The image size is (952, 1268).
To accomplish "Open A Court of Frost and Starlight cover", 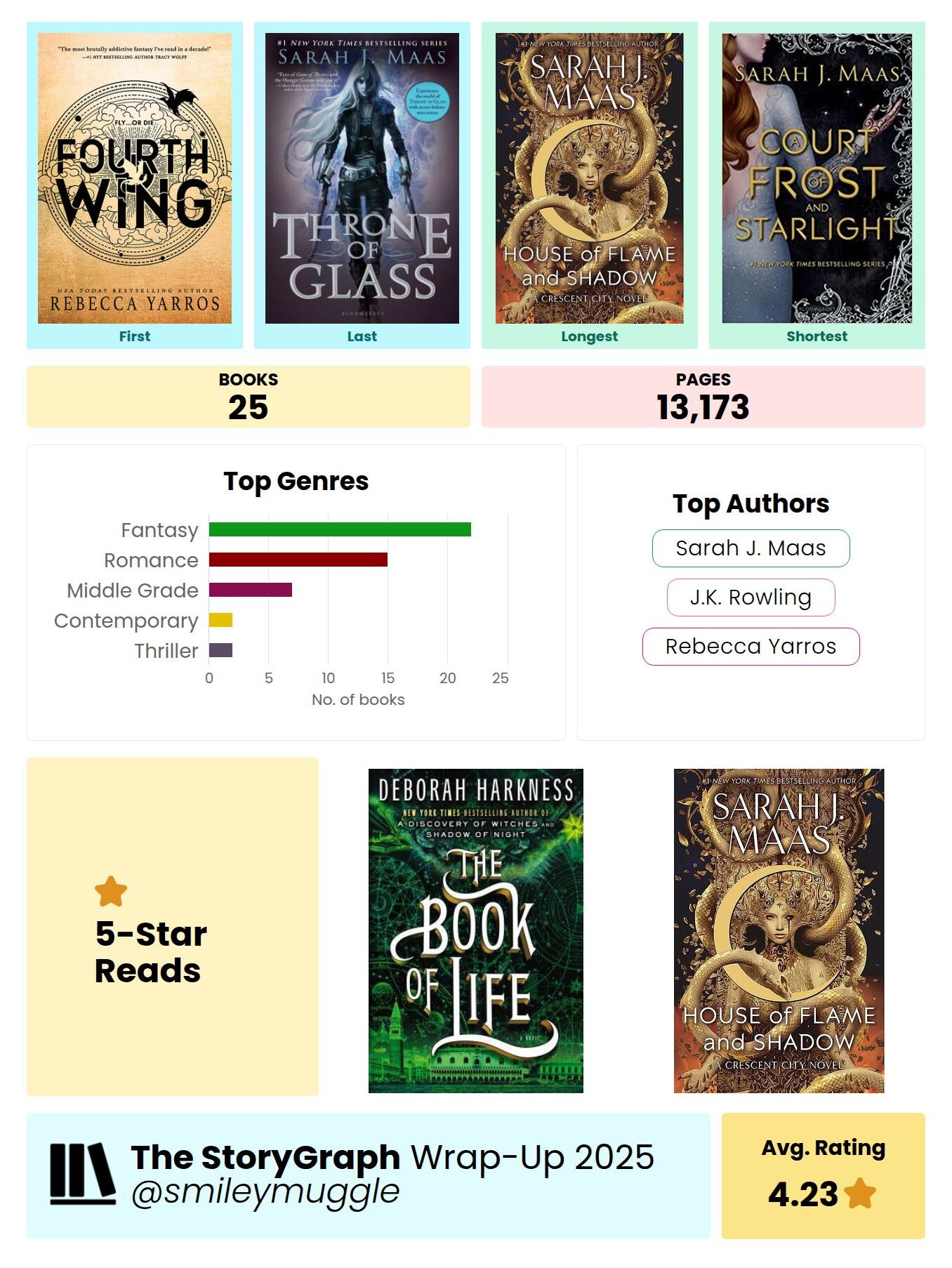I will pyautogui.click(x=817, y=178).
